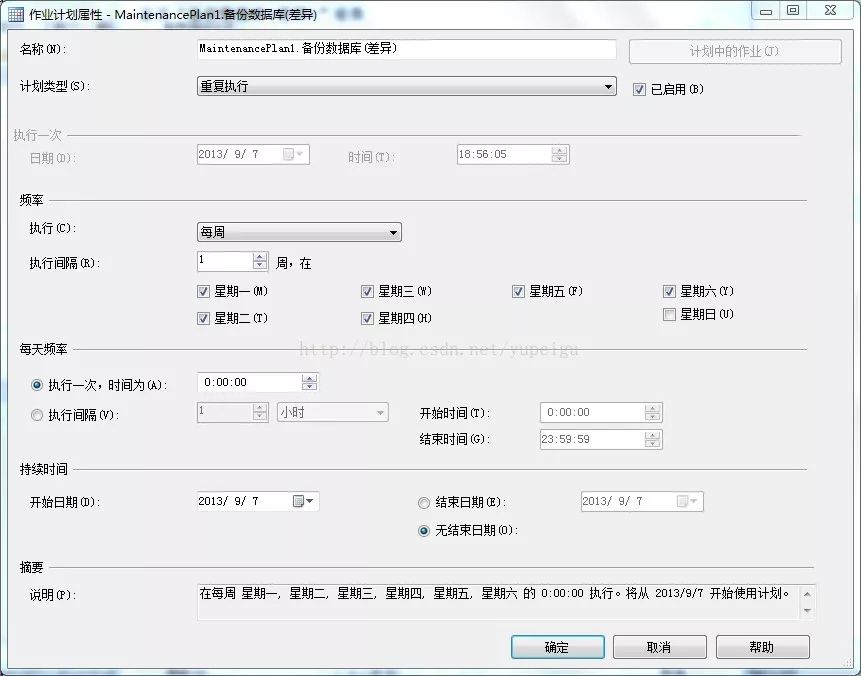Click the 名称 text input field

(406, 49)
